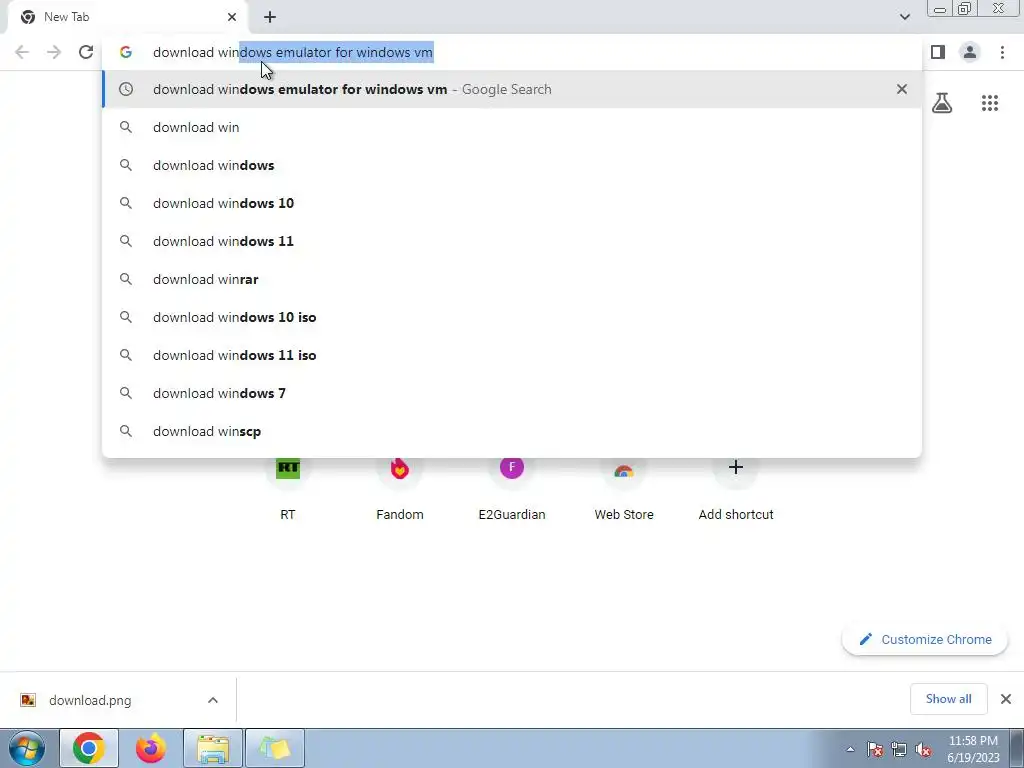Open the side panel icon

pos(938,52)
